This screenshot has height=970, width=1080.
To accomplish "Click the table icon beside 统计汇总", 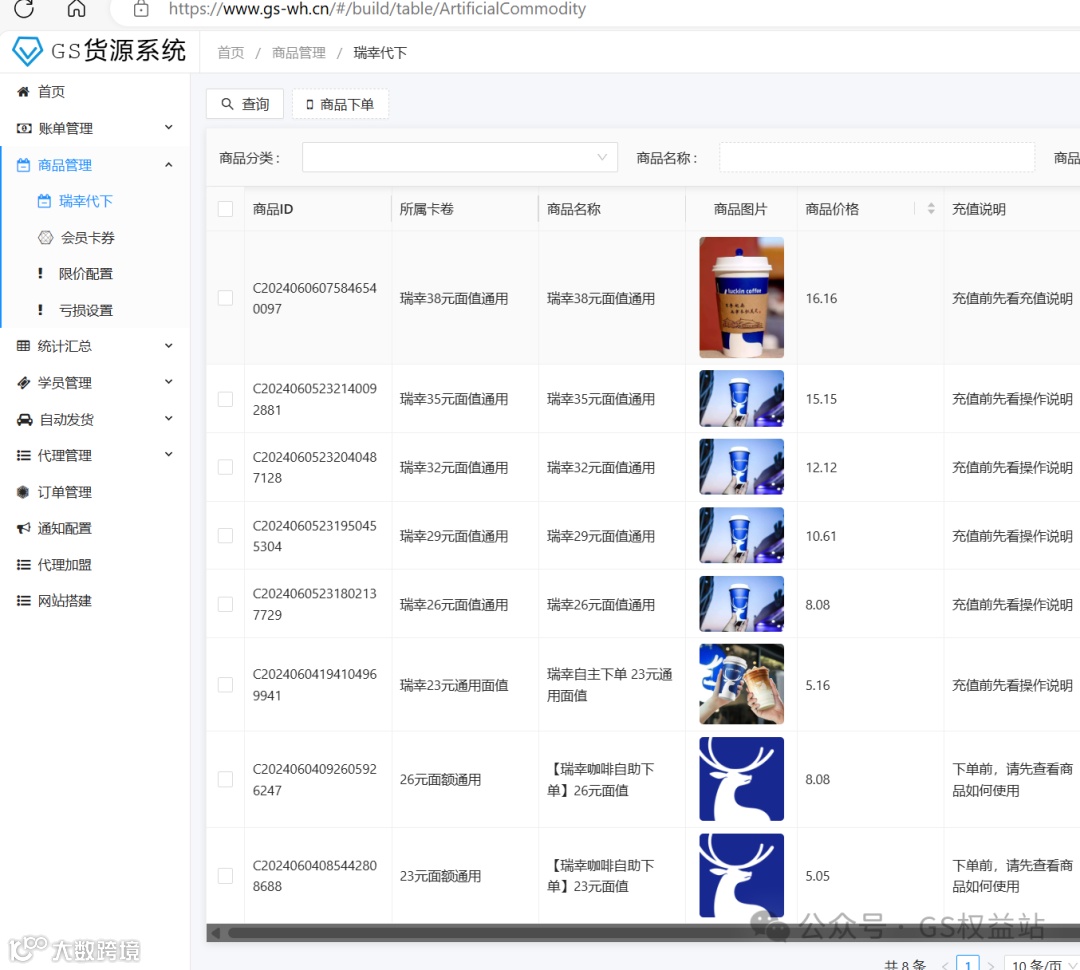I will tap(23, 346).
